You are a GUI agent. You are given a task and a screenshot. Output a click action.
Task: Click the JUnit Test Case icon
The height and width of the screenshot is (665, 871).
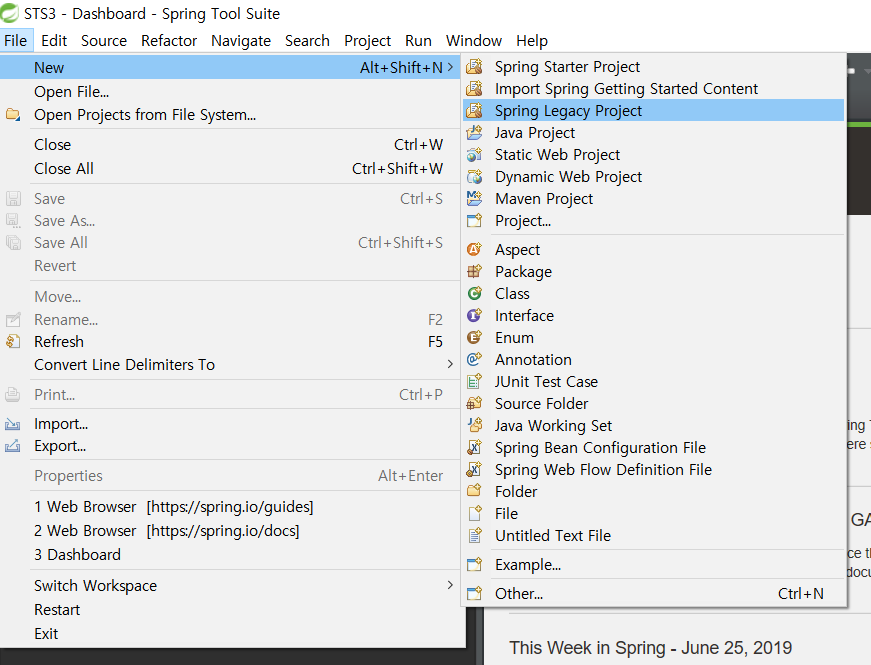474,382
